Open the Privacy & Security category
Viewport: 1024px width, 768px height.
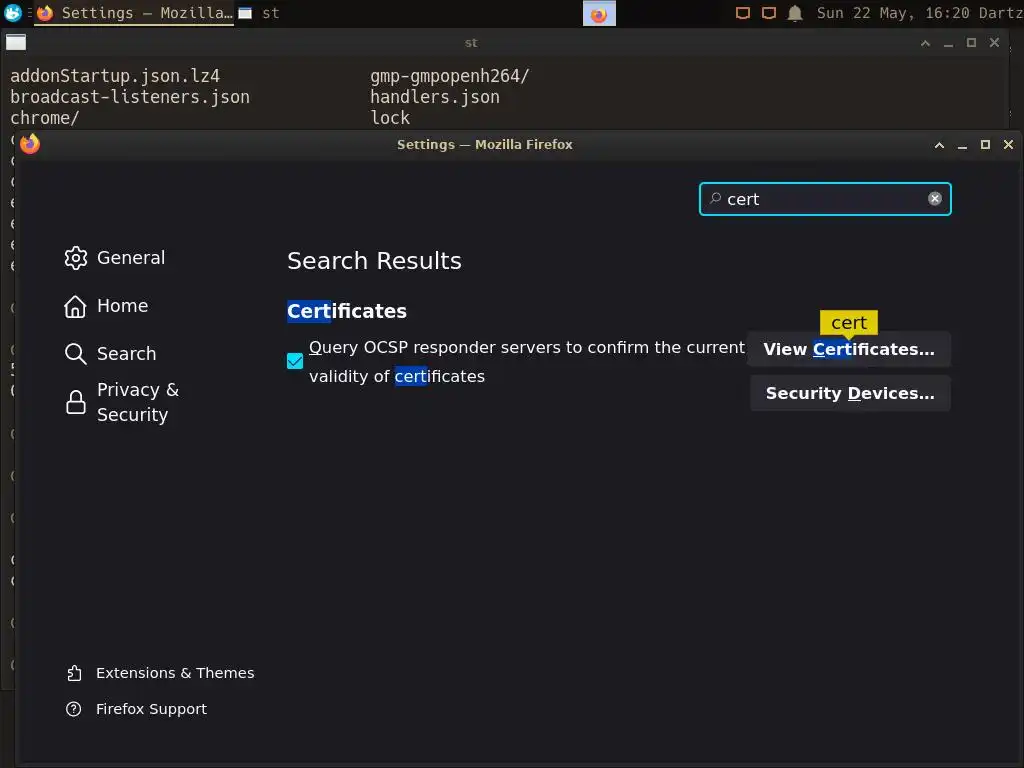[x=122, y=402]
